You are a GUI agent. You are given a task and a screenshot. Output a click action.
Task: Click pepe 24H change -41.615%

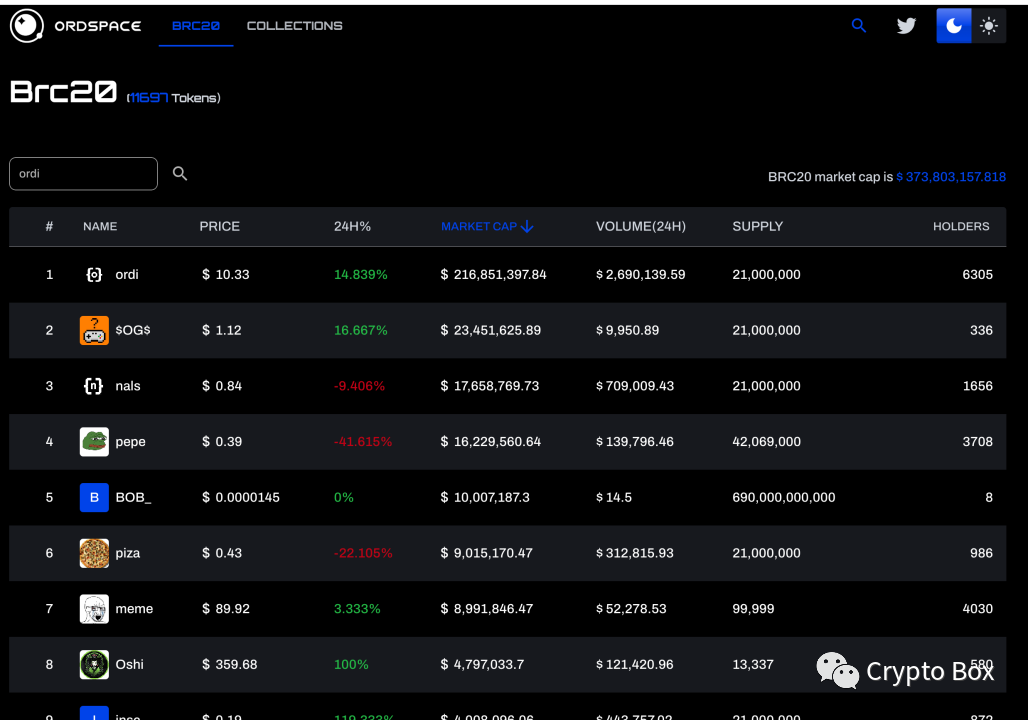coord(363,442)
